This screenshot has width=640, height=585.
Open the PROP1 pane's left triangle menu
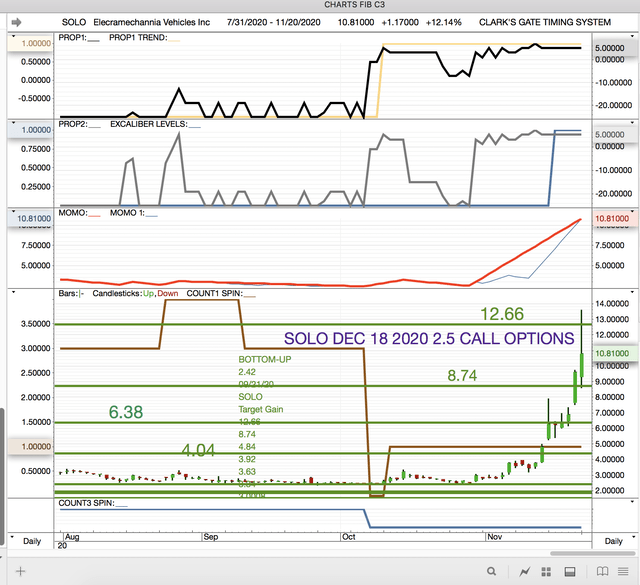[x=13, y=36]
